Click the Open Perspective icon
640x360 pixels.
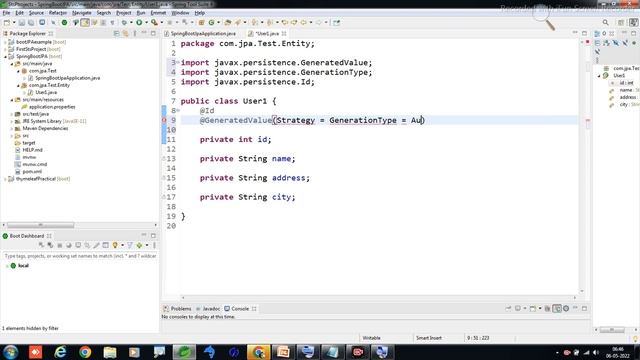(x=621, y=23)
